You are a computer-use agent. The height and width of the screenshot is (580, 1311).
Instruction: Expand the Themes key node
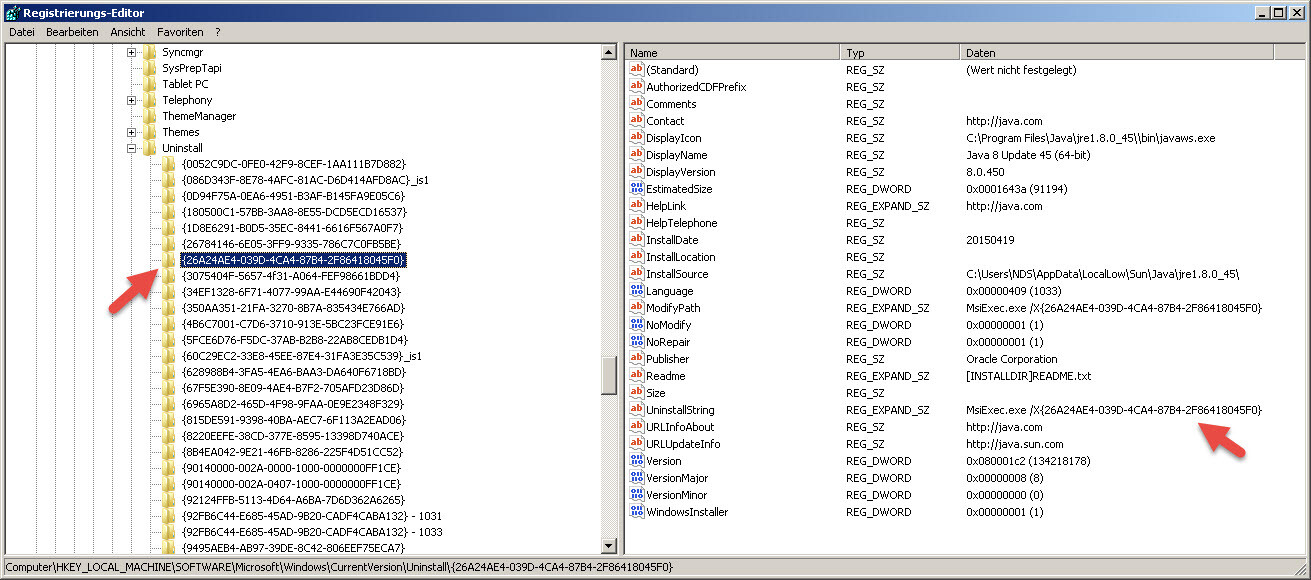click(x=132, y=132)
